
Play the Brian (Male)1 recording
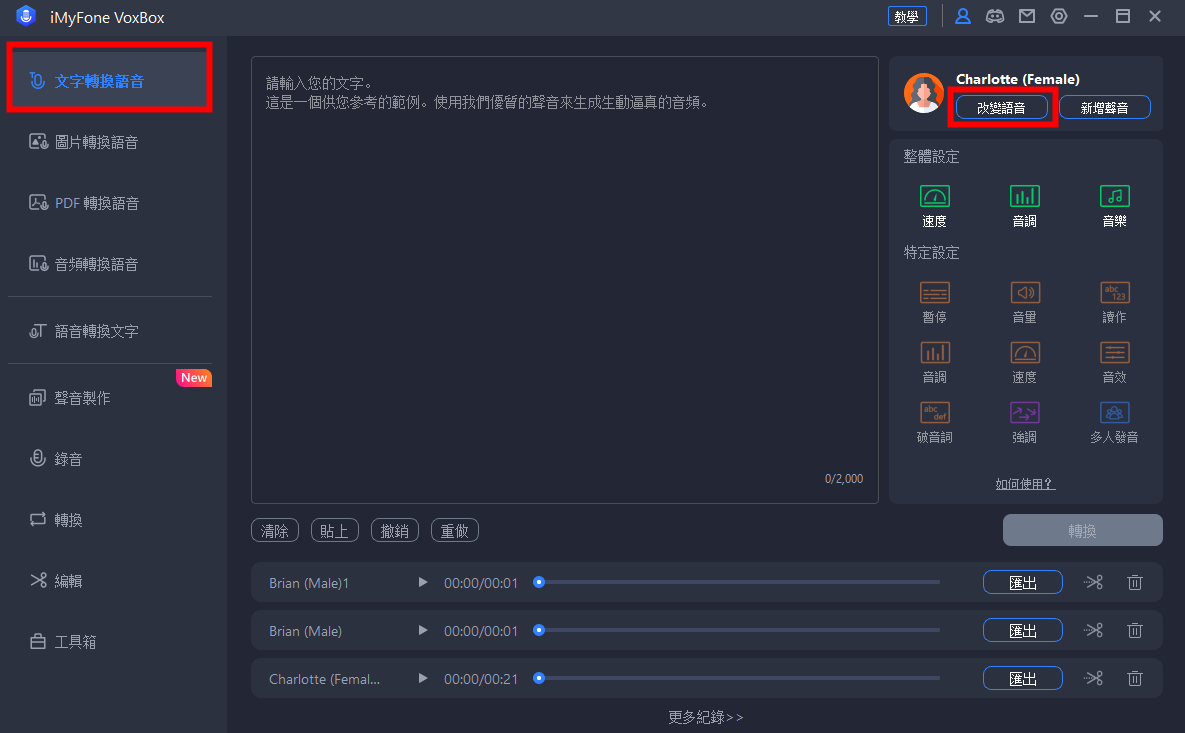(423, 583)
